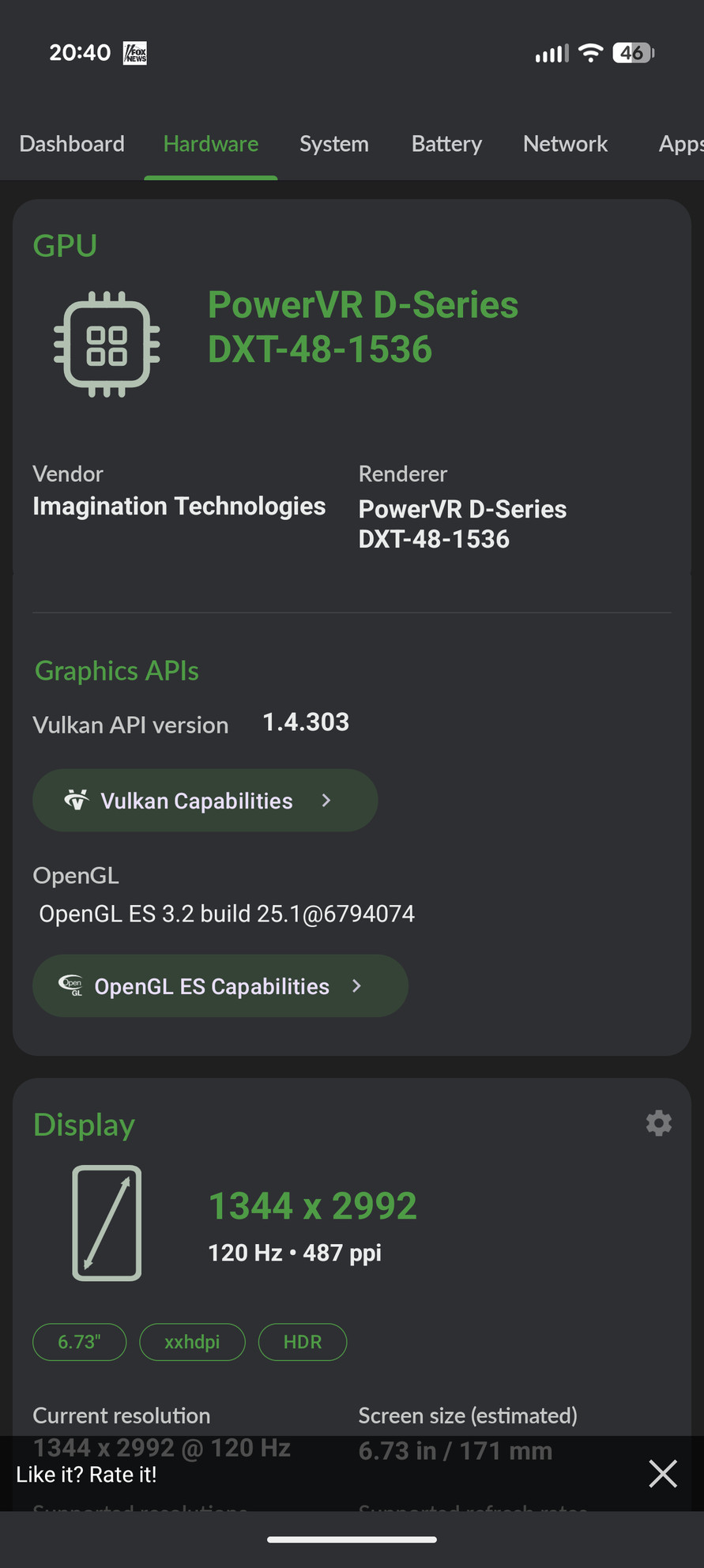Click the OpenGL logo icon
This screenshot has height=1568, width=704.
coord(72,986)
